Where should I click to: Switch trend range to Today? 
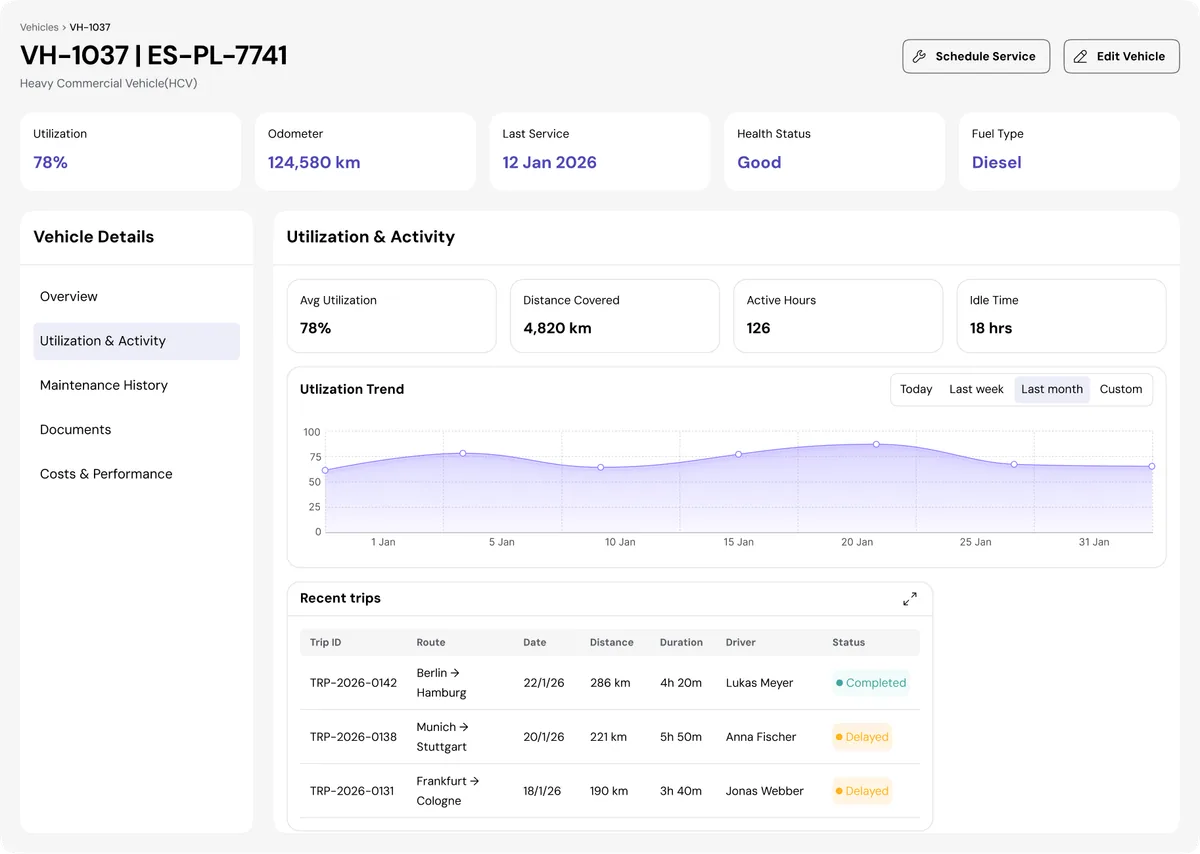pyautogui.click(x=915, y=390)
